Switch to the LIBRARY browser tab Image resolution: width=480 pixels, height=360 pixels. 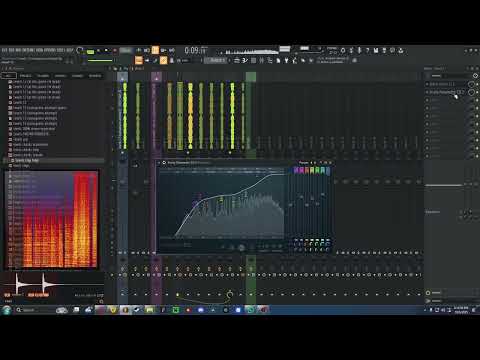[x=60, y=76]
